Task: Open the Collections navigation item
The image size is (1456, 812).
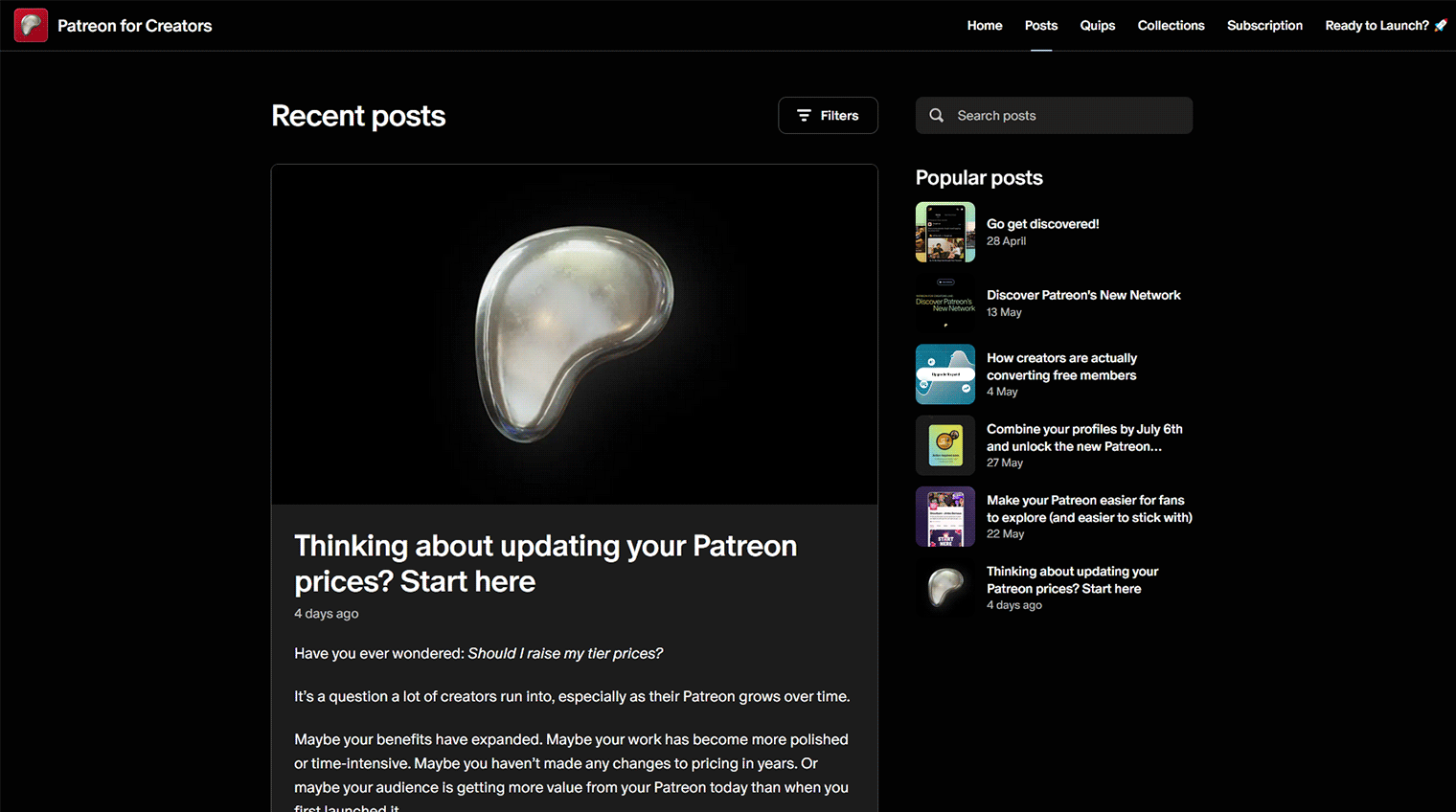Action: point(1171,26)
